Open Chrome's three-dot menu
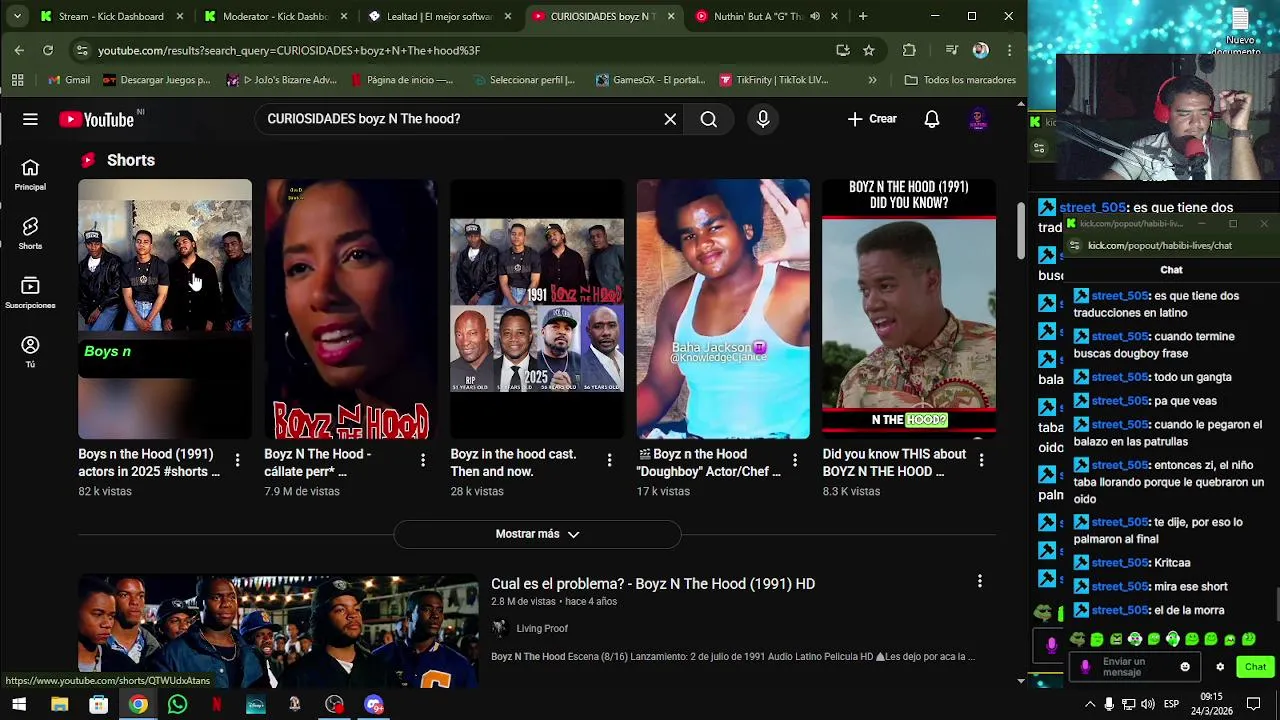The width and height of the screenshot is (1280, 720). tap(1009, 50)
